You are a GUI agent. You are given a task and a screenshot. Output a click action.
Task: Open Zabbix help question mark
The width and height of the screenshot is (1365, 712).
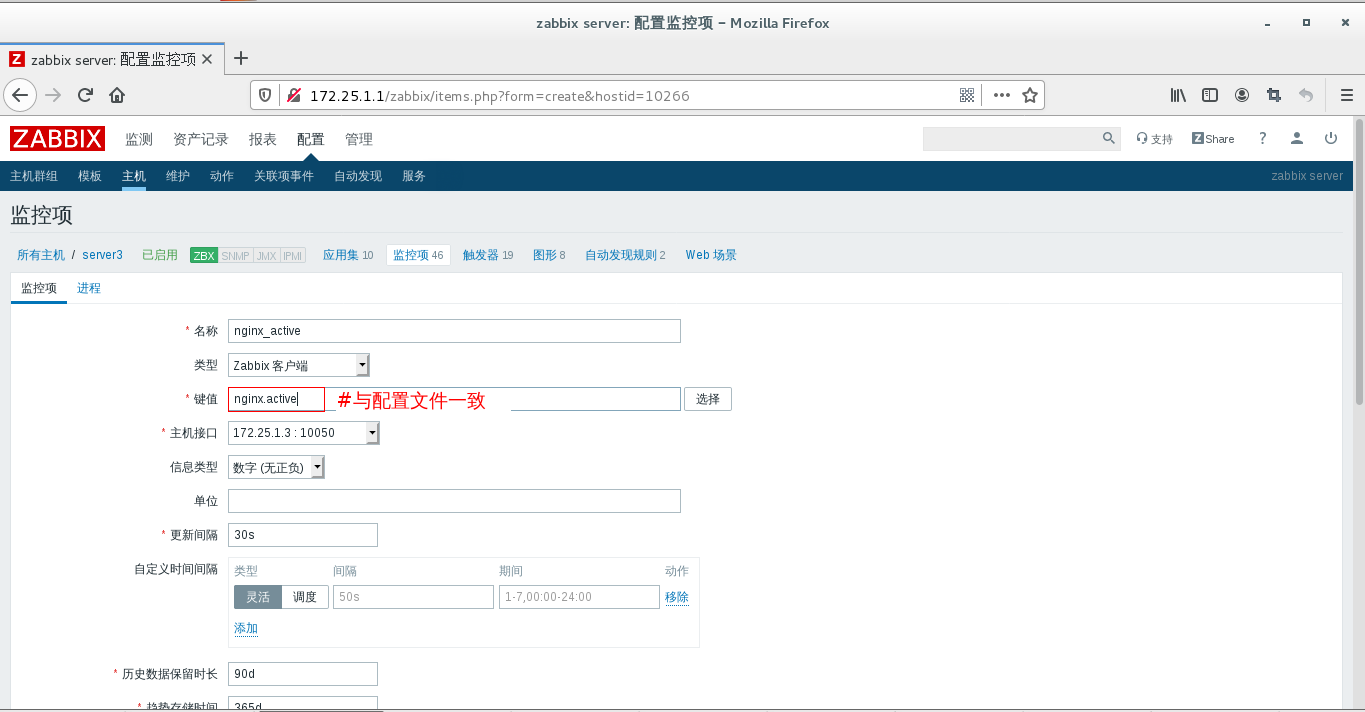point(1263,138)
